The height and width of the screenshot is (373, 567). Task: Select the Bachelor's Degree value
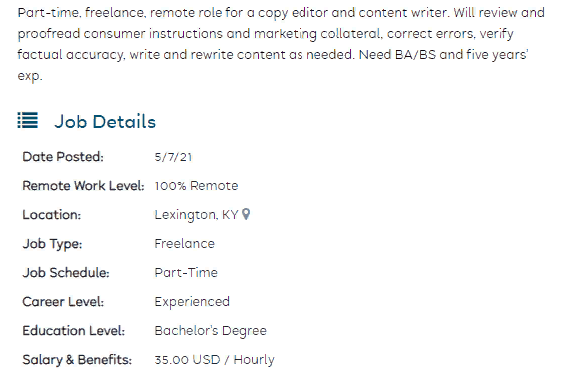point(210,331)
